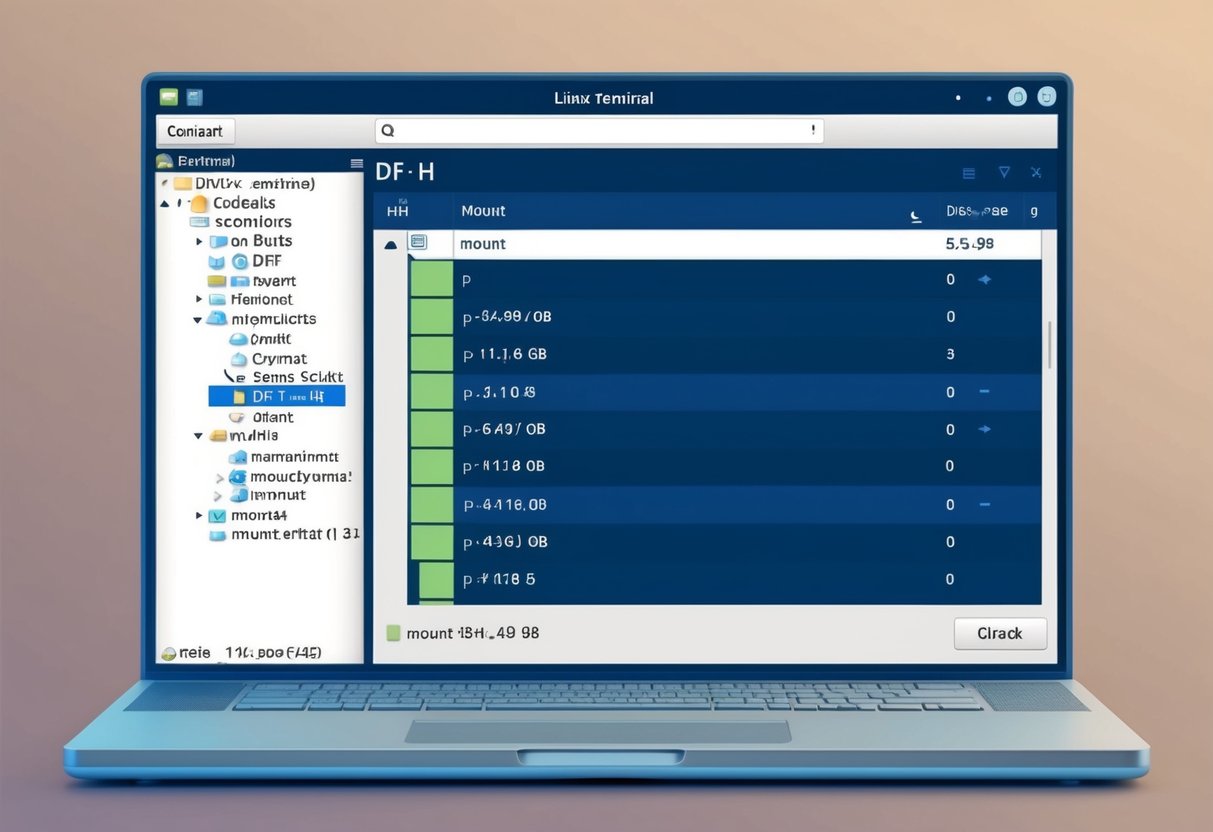Click the green square next to 11.1.6 GB

click(432, 354)
